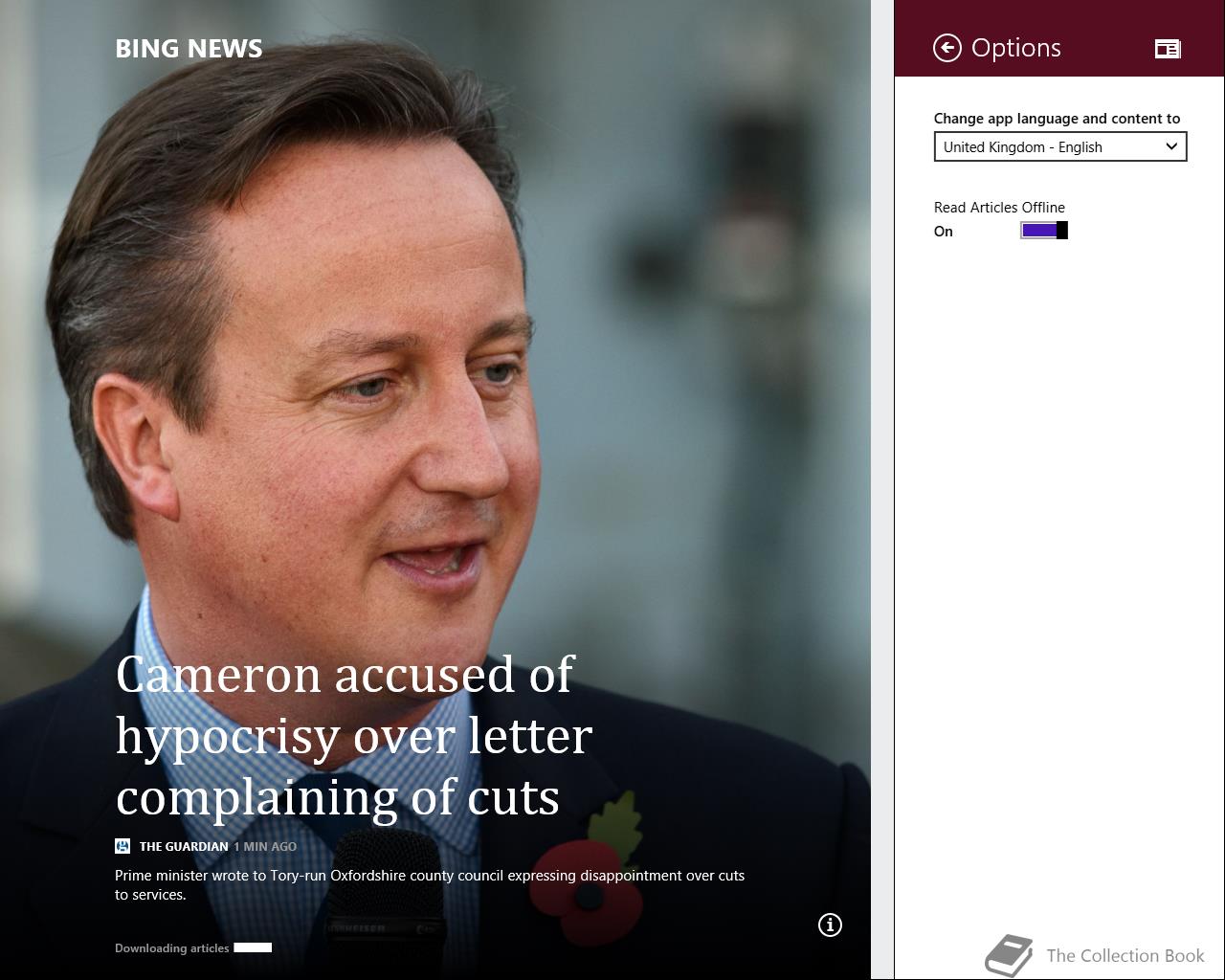This screenshot has height=980, width=1225.
Task: Click the Read Articles Offline label
Action: pyautogui.click(x=999, y=208)
